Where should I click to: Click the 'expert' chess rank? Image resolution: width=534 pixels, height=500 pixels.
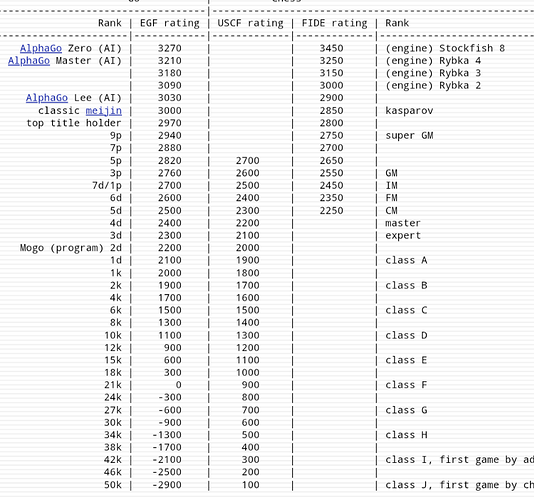click(x=403, y=236)
